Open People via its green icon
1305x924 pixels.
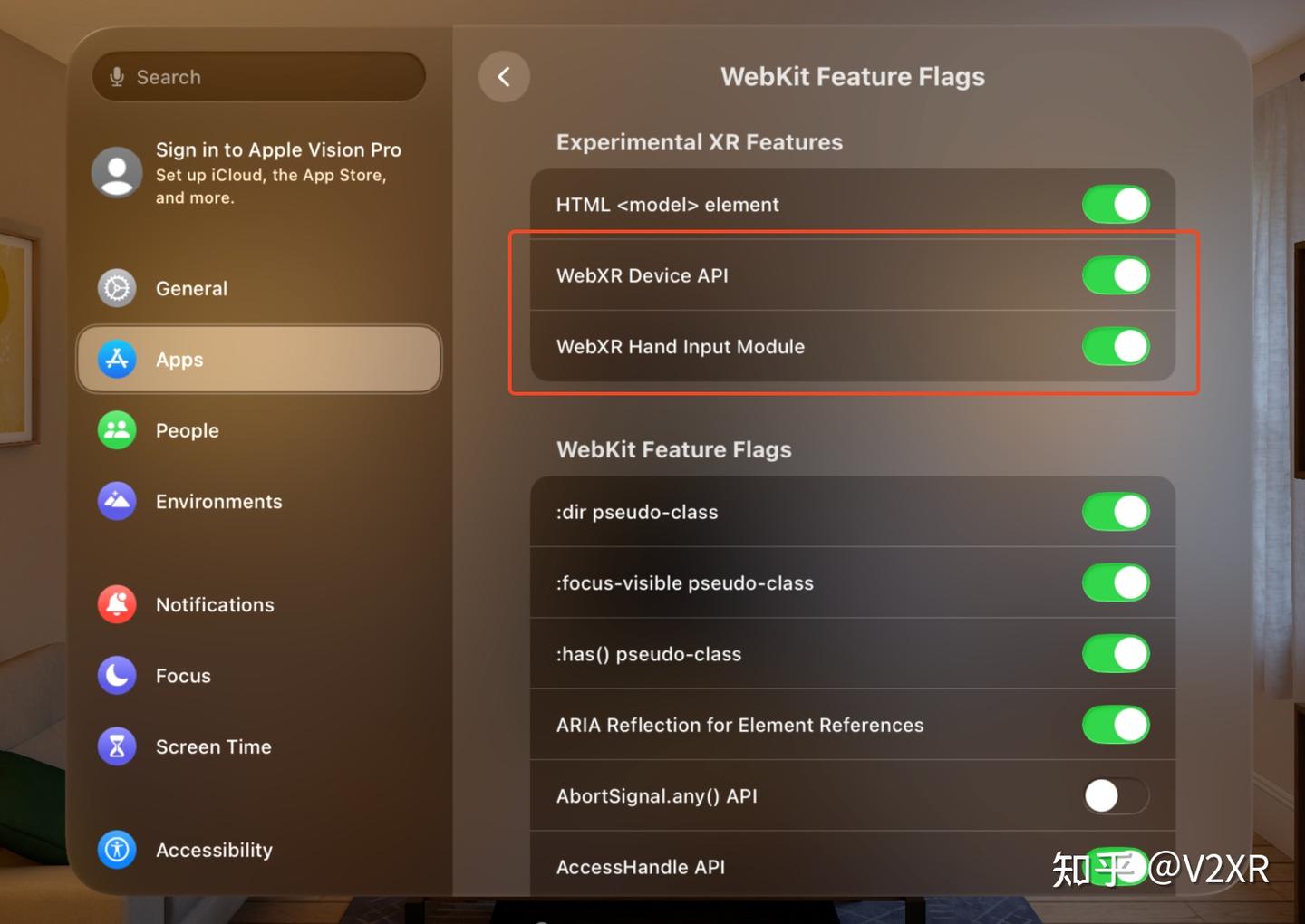[x=117, y=430]
